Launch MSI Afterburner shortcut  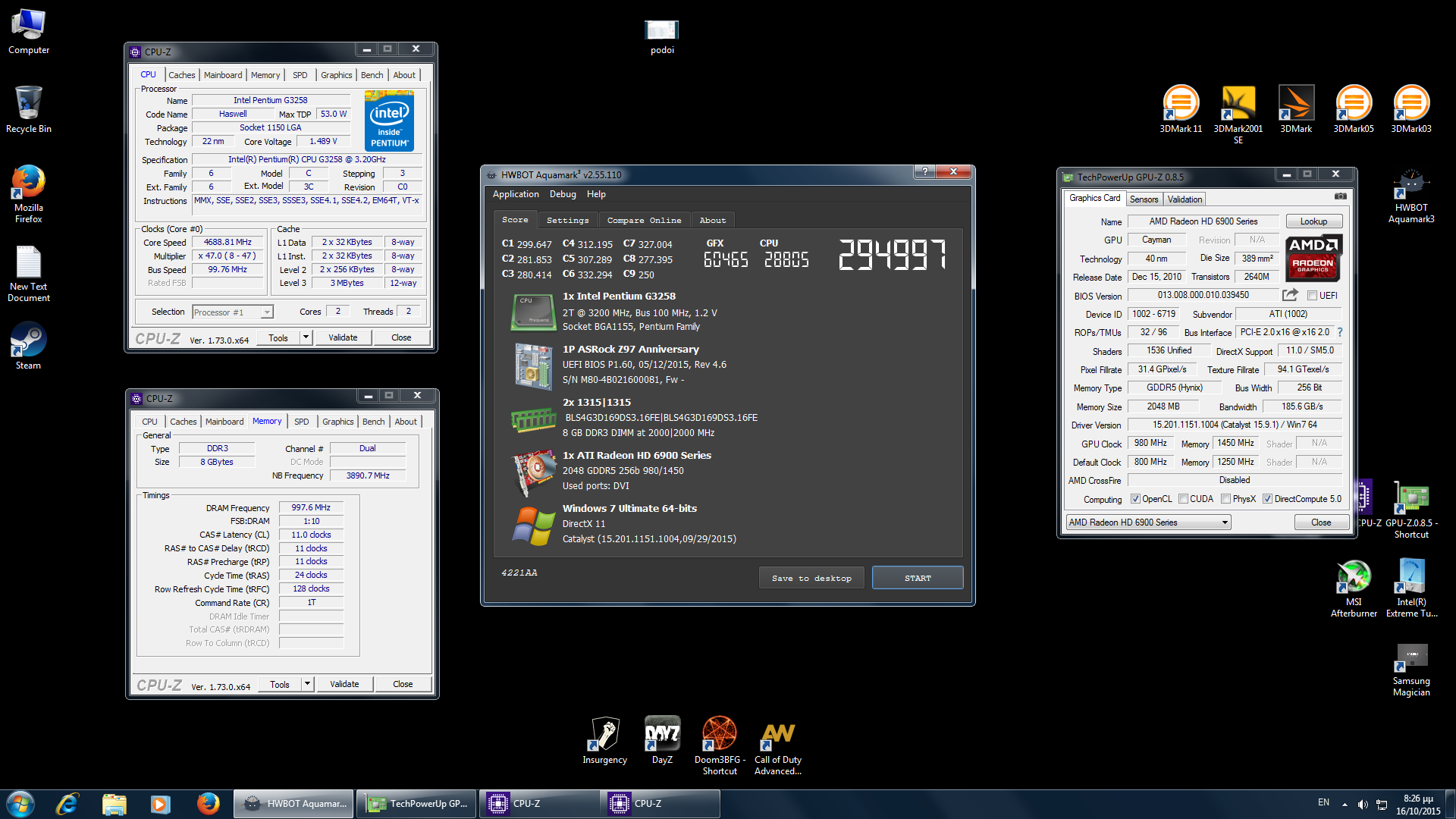coord(1354,589)
